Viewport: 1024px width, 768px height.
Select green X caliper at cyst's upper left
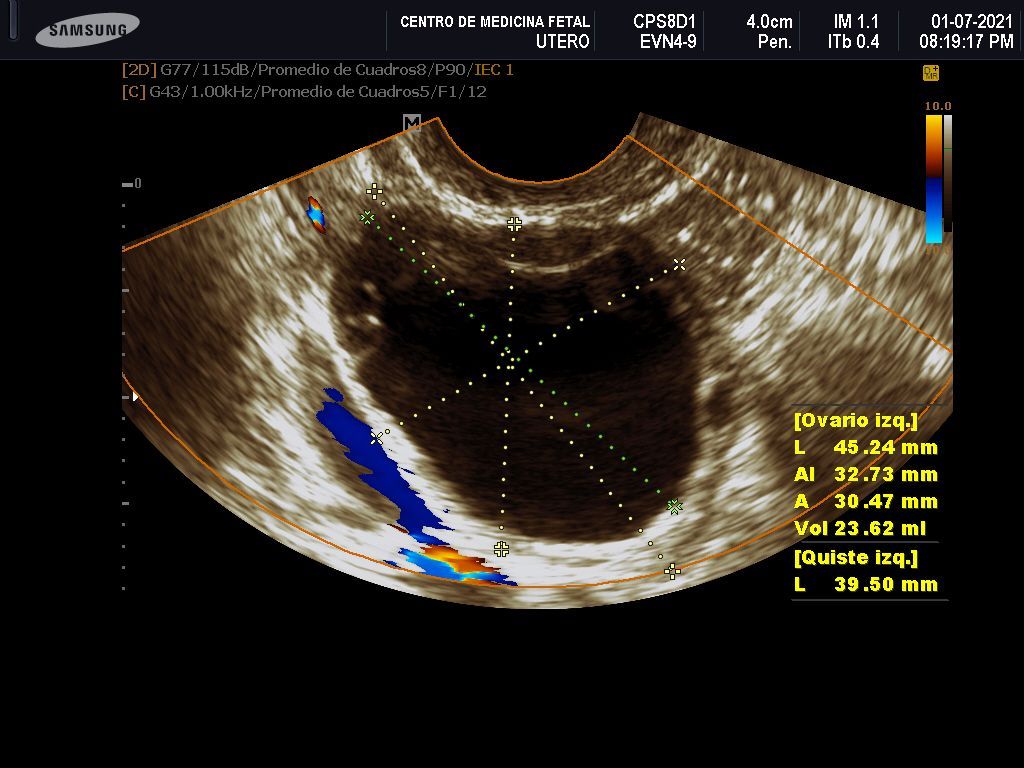367,217
